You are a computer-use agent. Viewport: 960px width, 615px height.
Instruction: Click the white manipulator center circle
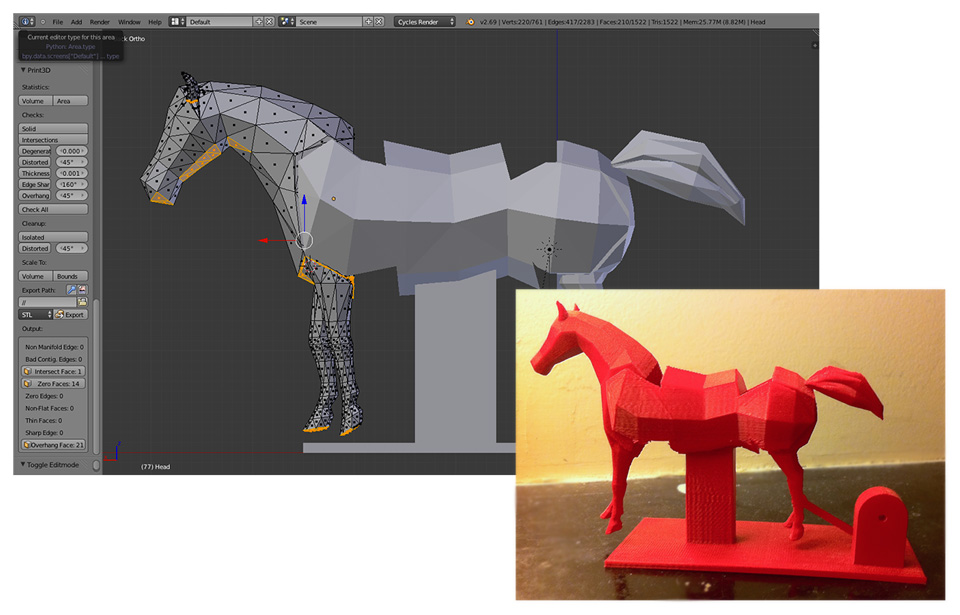[304, 240]
